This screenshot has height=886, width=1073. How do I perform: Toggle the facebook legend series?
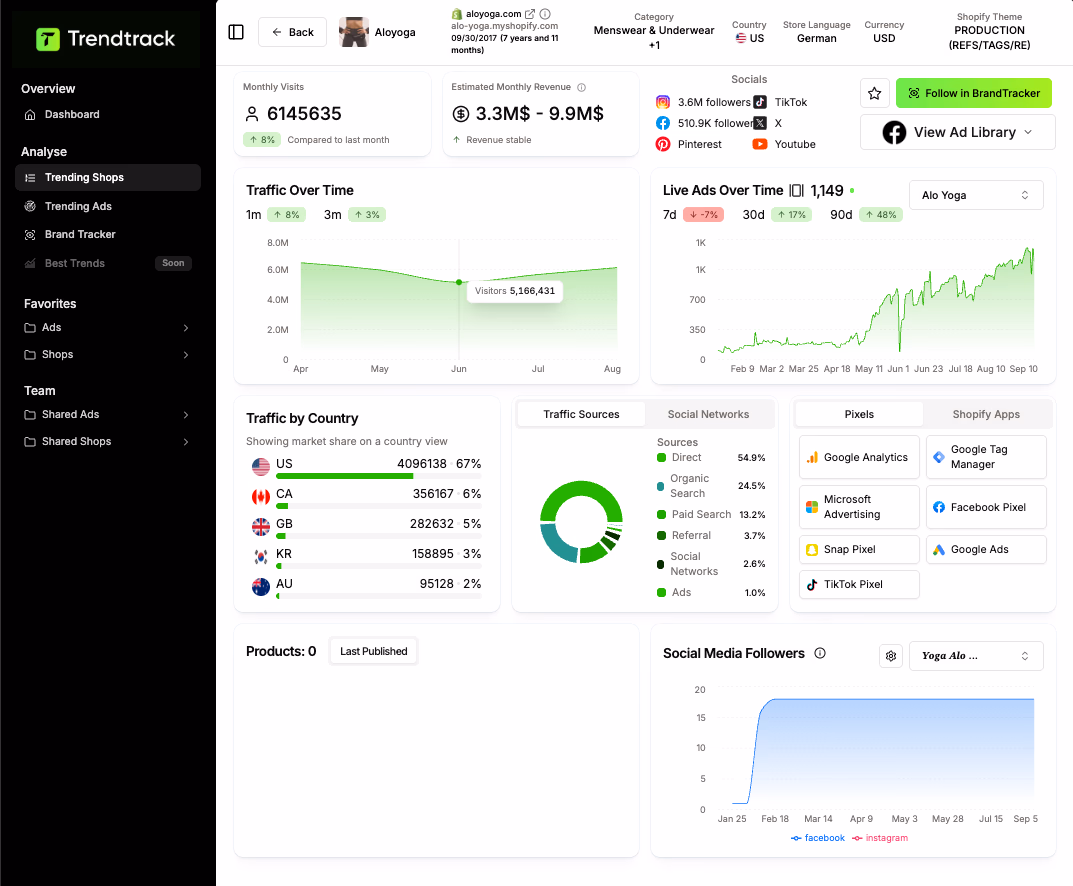pos(818,838)
